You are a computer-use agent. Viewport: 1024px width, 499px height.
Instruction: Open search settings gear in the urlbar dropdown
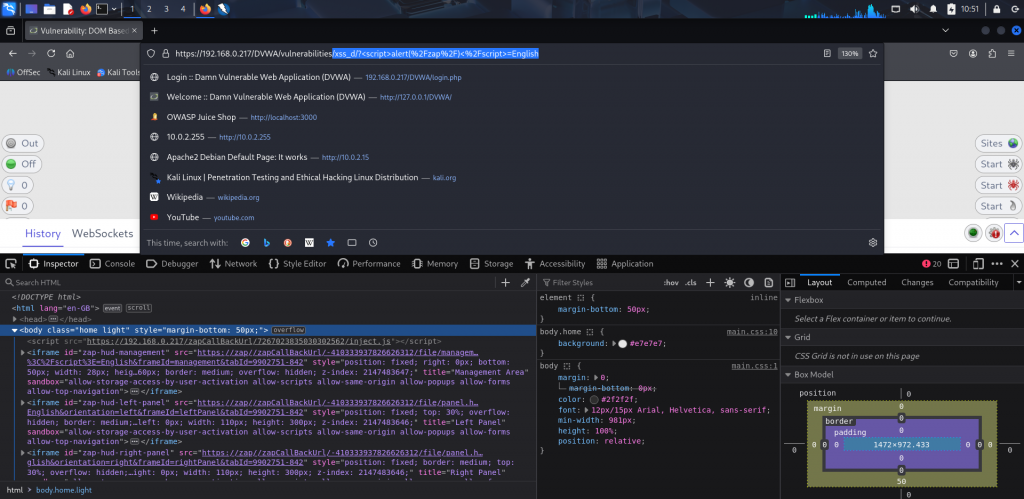point(872,242)
